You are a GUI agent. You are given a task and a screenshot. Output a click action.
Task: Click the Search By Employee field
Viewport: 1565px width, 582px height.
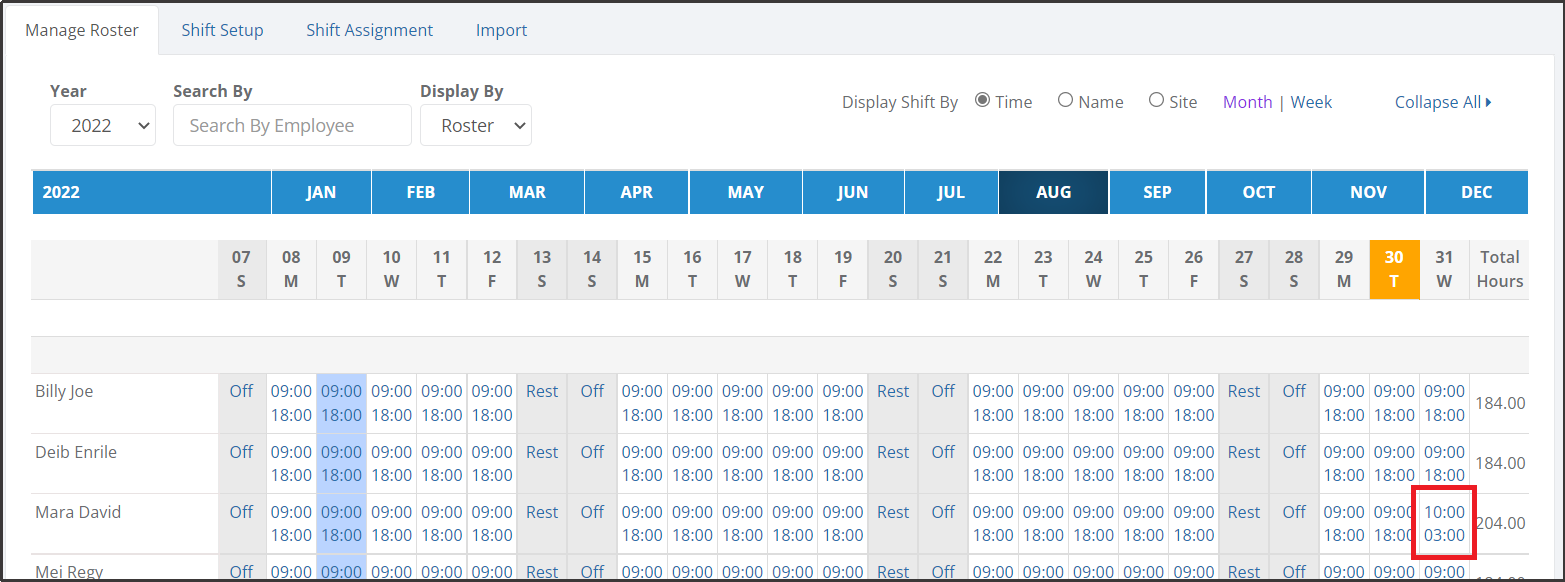[292, 125]
